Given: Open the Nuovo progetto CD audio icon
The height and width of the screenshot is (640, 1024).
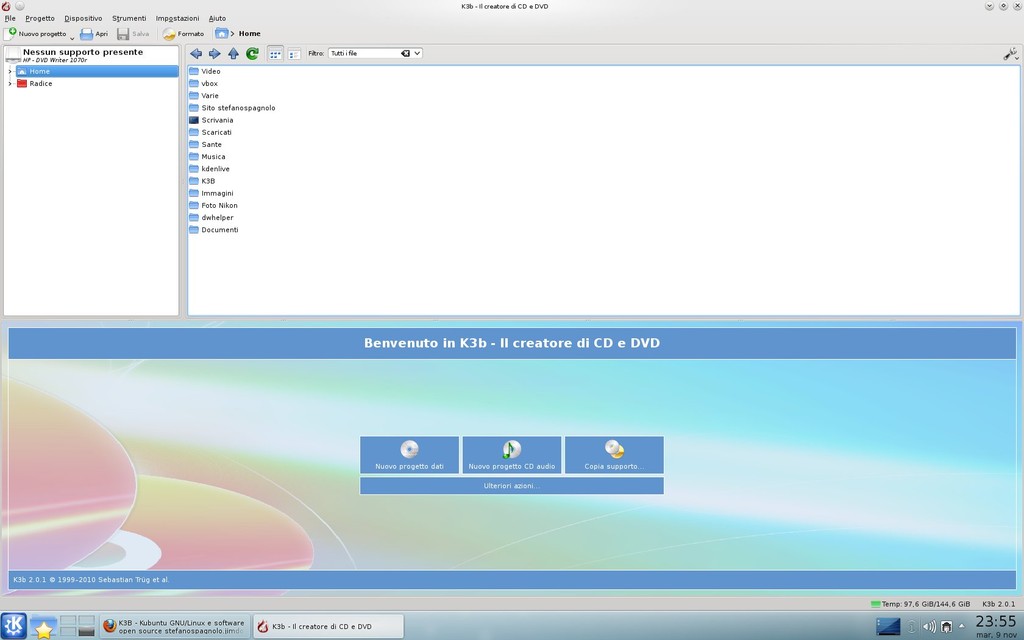Looking at the screenshot, I should (511, 455).
